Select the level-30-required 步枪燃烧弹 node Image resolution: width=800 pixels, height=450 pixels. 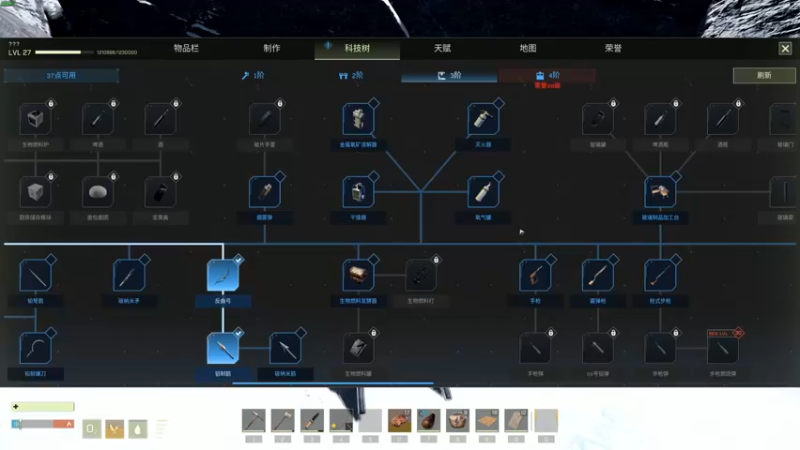point(722,348)
